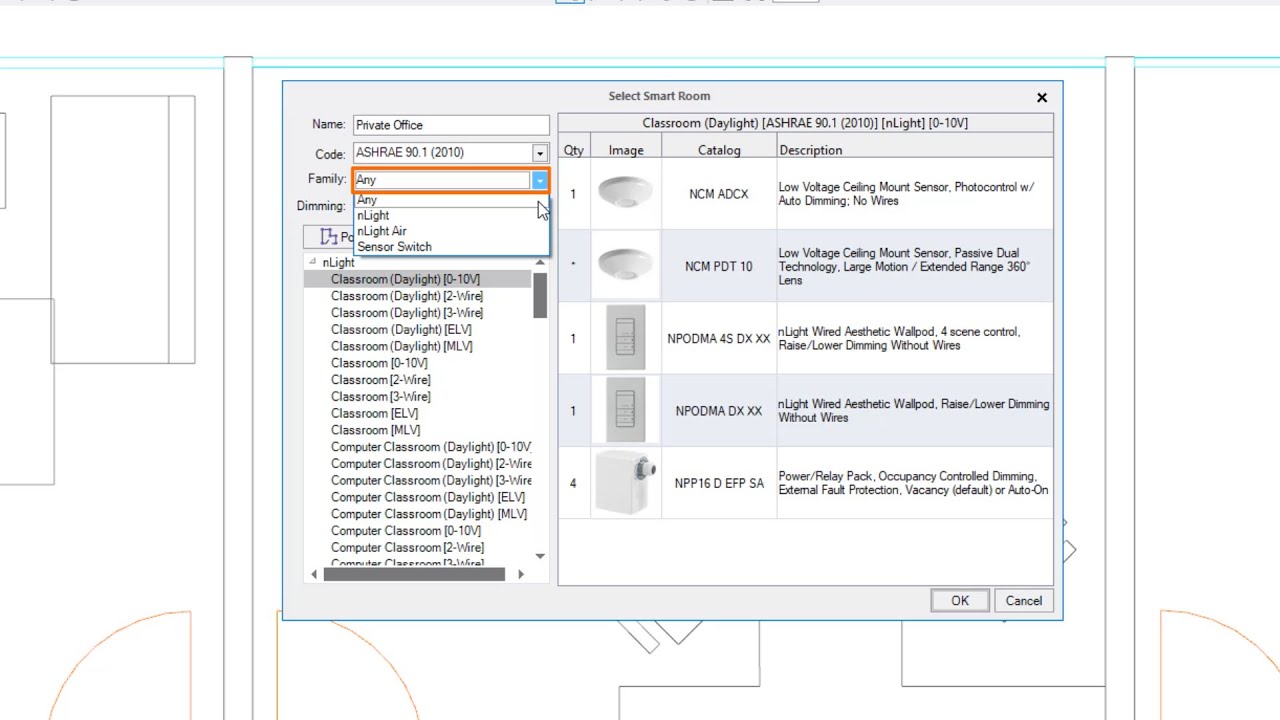
Task: Select the NPODMA DX XX catalog cell
Action: 719,411
